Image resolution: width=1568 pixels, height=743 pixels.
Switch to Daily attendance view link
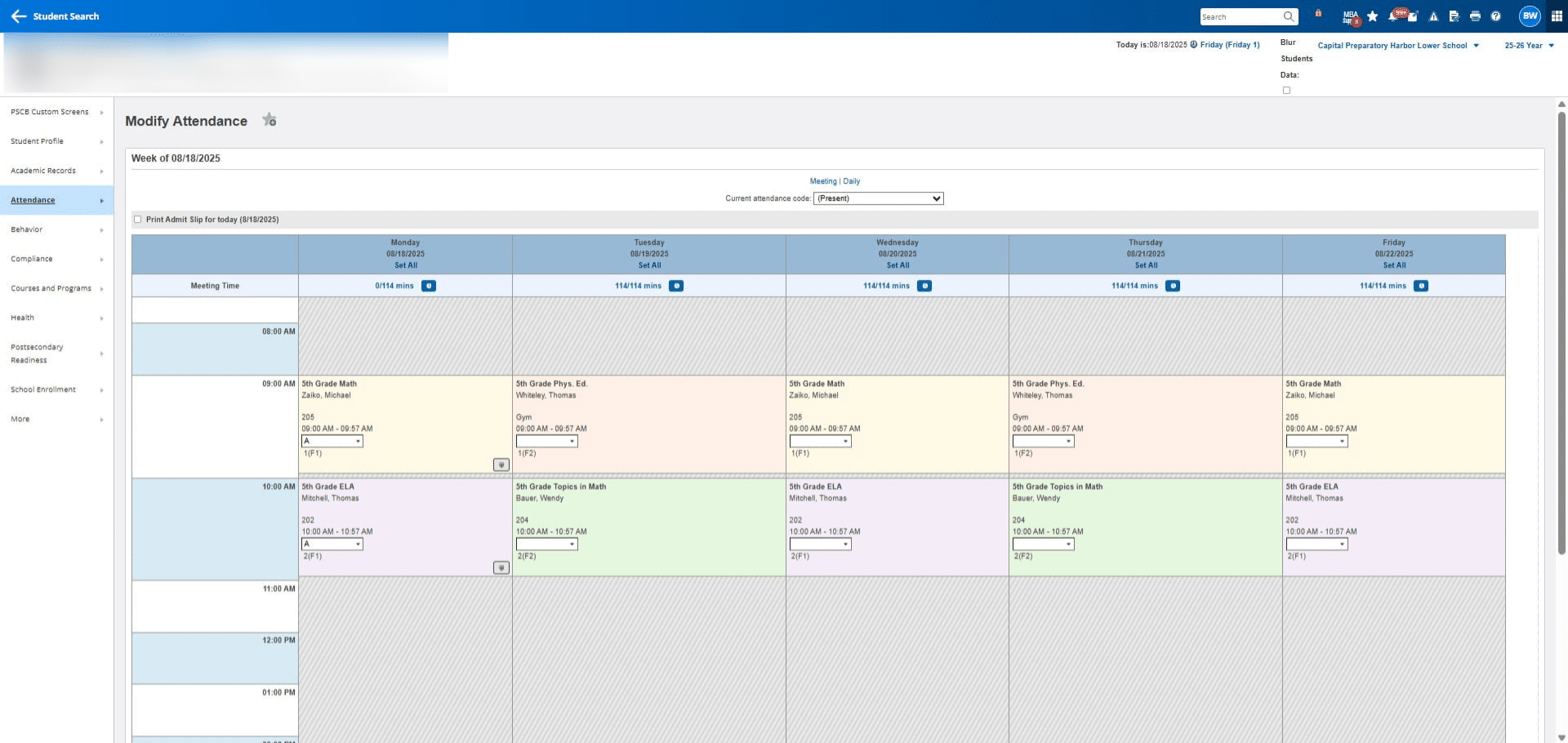[x=852, y=181]
